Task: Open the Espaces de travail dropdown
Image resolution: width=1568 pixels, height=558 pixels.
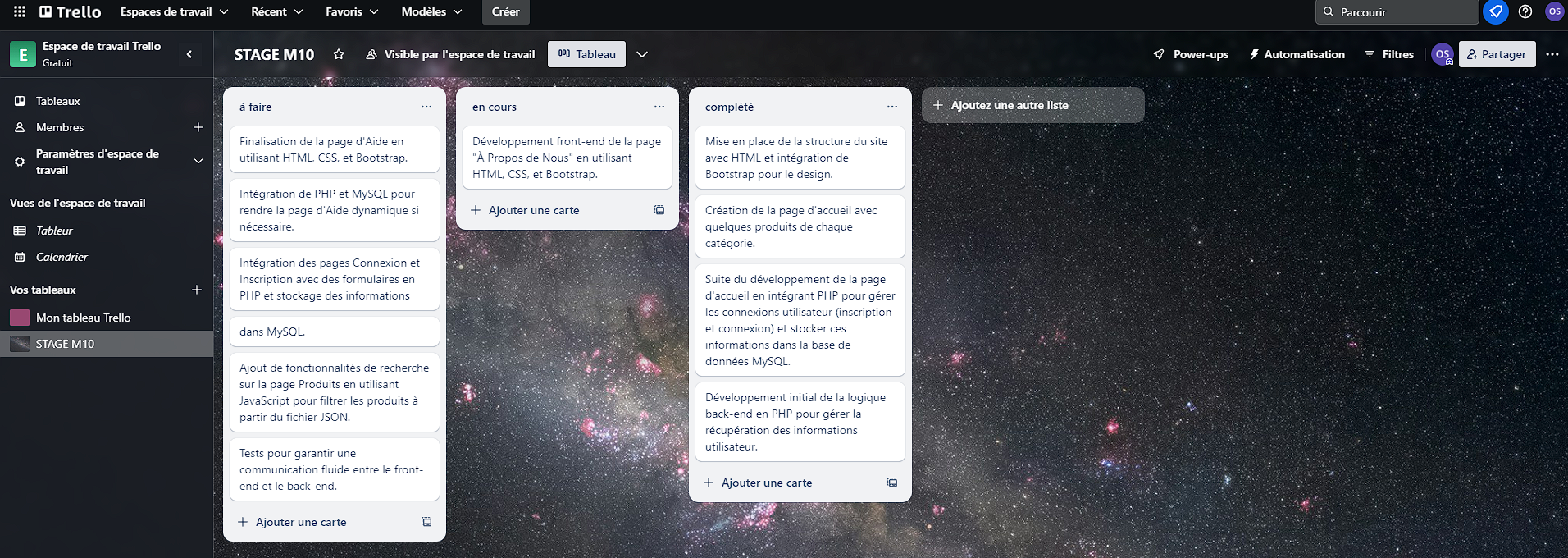Action: (174, 11)
